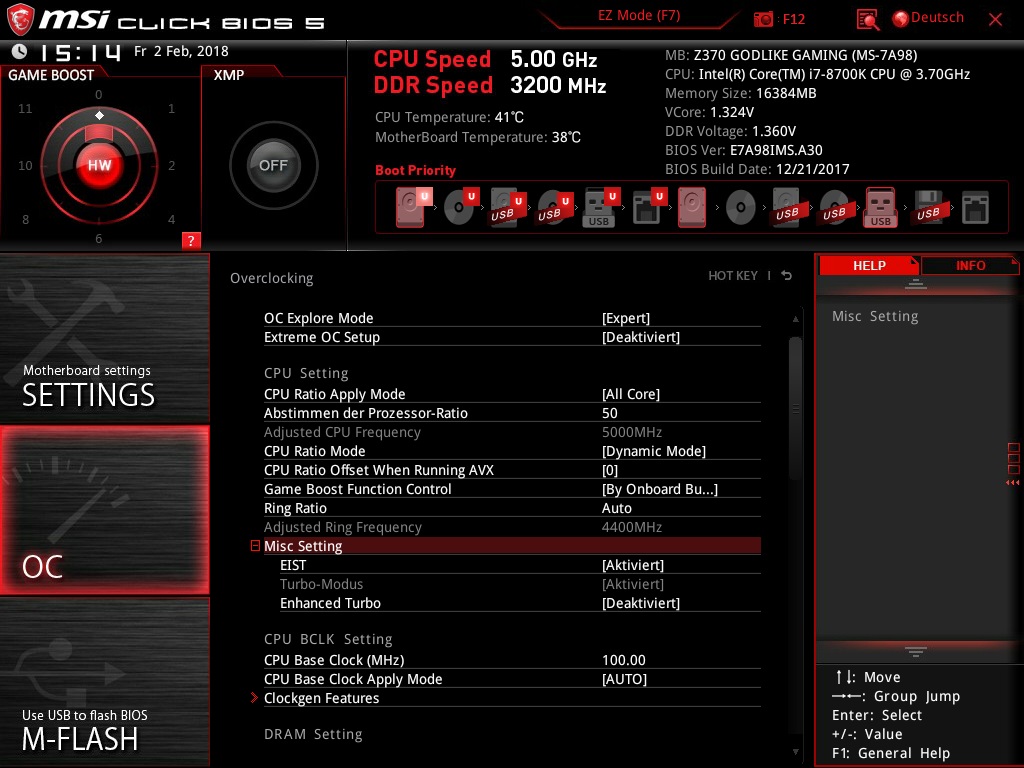Change language via the Deutsch button
Image resolution: width=1024 pixels, height=768 pixels.
point(937,18)
